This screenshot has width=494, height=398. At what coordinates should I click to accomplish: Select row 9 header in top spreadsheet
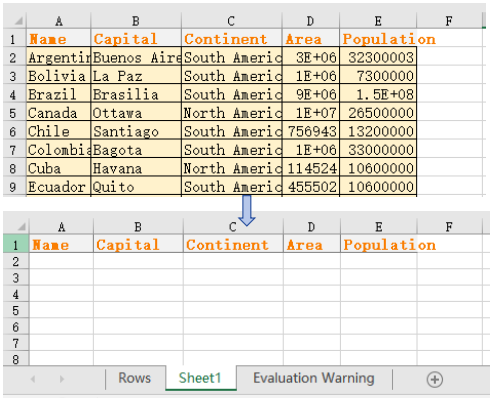[15, 186]
